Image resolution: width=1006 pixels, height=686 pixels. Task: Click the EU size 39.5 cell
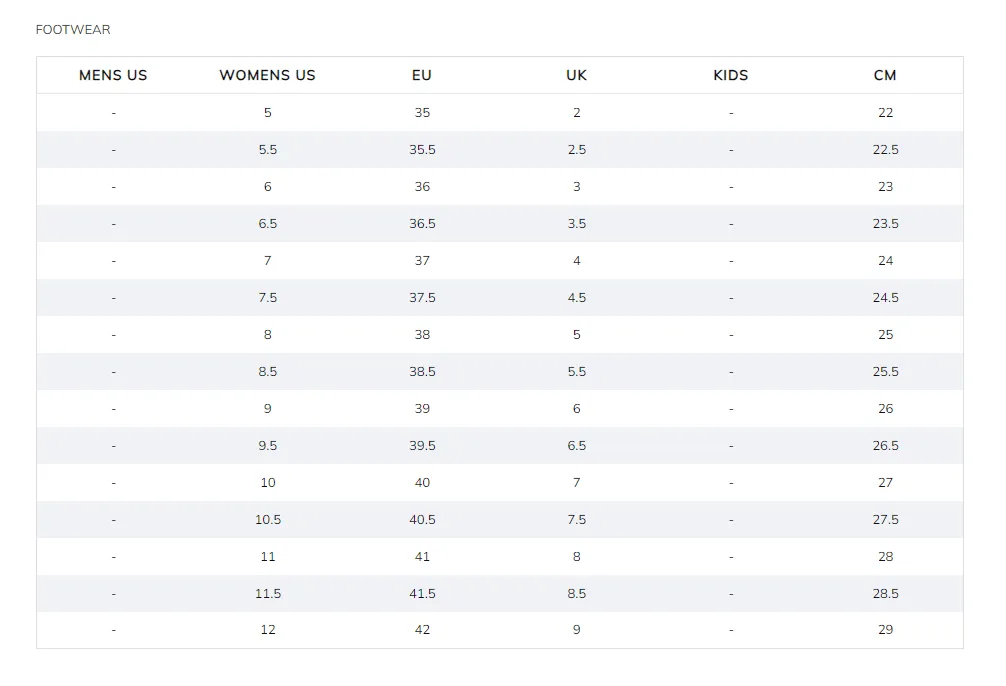point(422,445)
